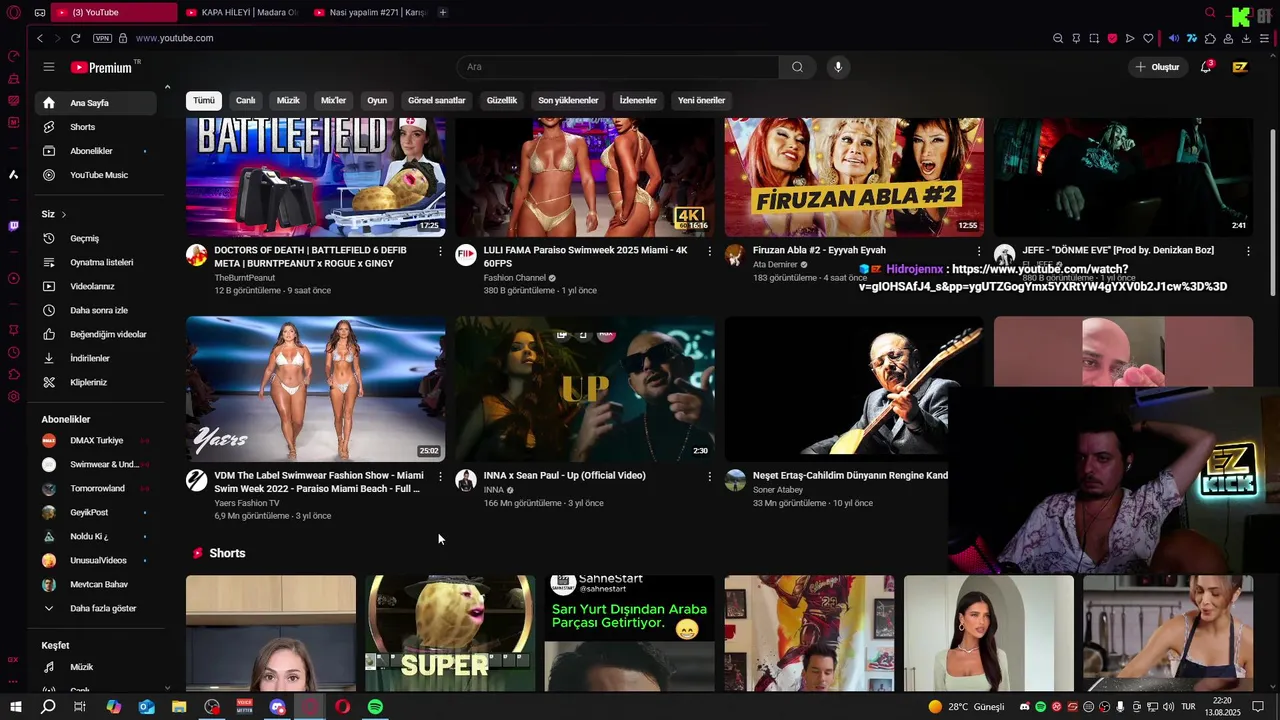The image size is (1280, 720).
Task: Select the Mix'ler filter chip
Action: pos(333,100)
